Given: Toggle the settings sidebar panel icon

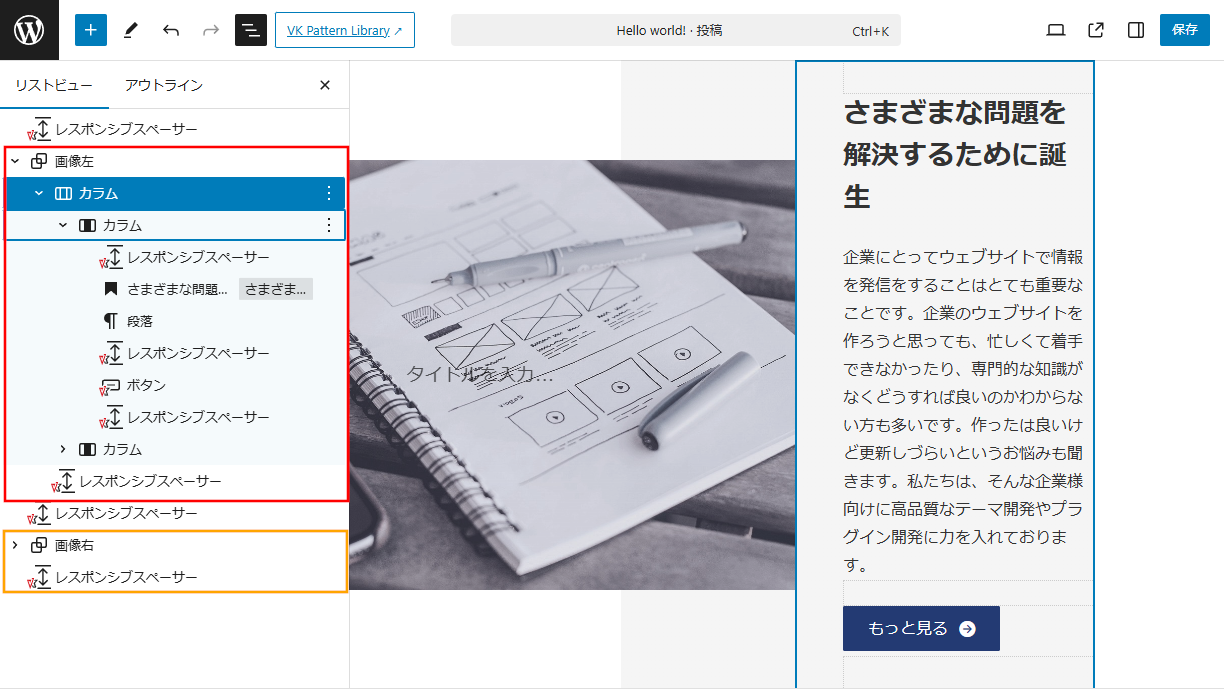Looking at the screenshot, I should click(x=1136, y=30).
